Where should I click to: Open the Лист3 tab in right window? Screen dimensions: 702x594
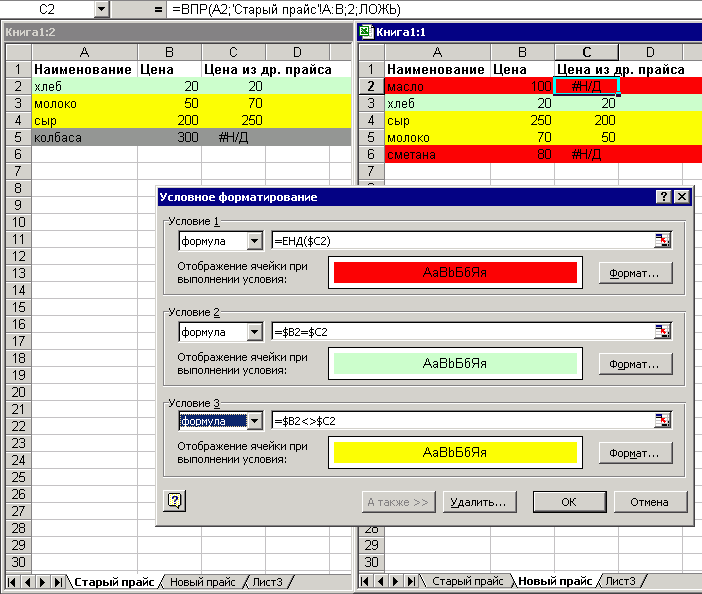(x=620, y=581)
